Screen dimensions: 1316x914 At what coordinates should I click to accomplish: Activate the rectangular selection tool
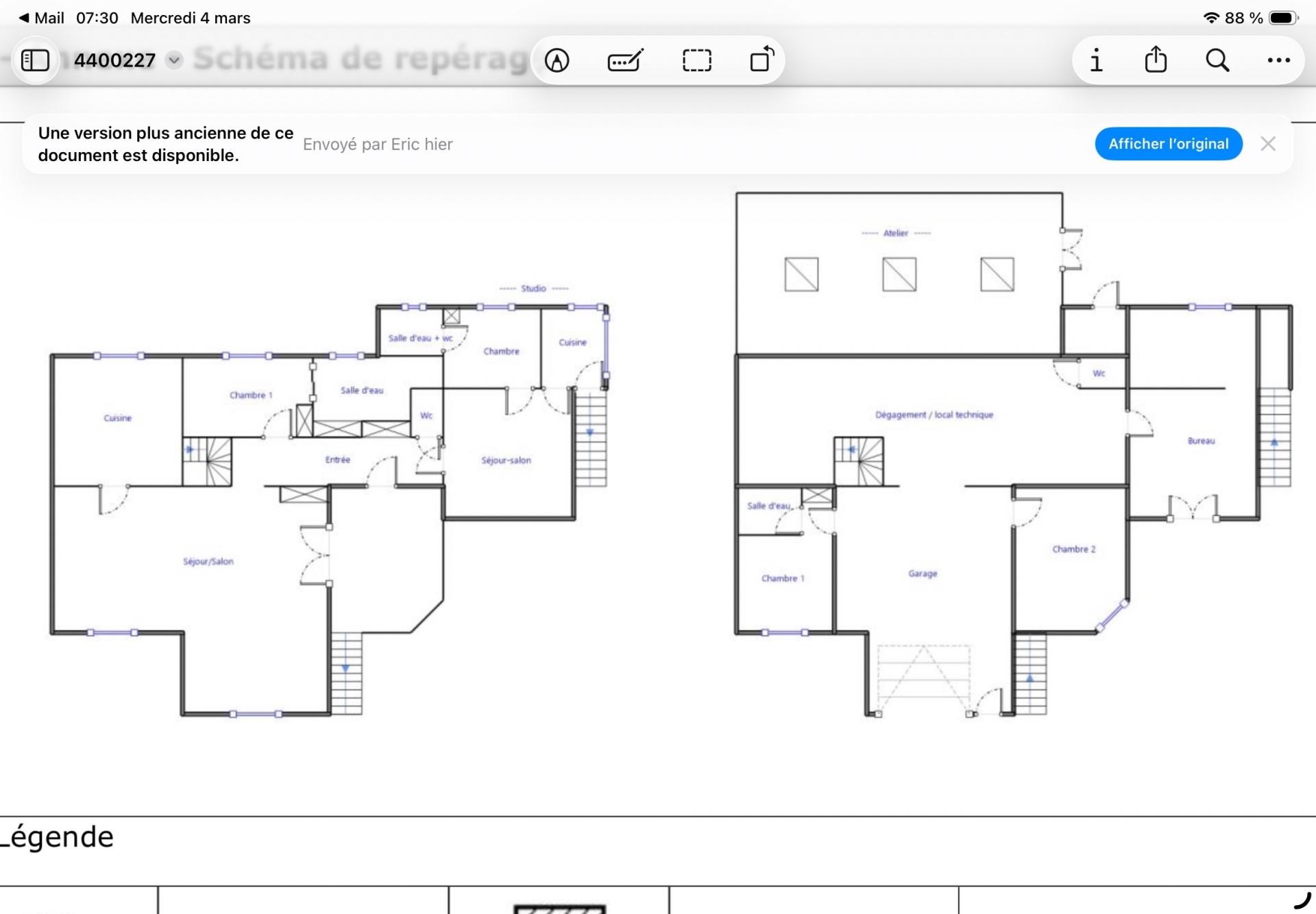(696, 60)
